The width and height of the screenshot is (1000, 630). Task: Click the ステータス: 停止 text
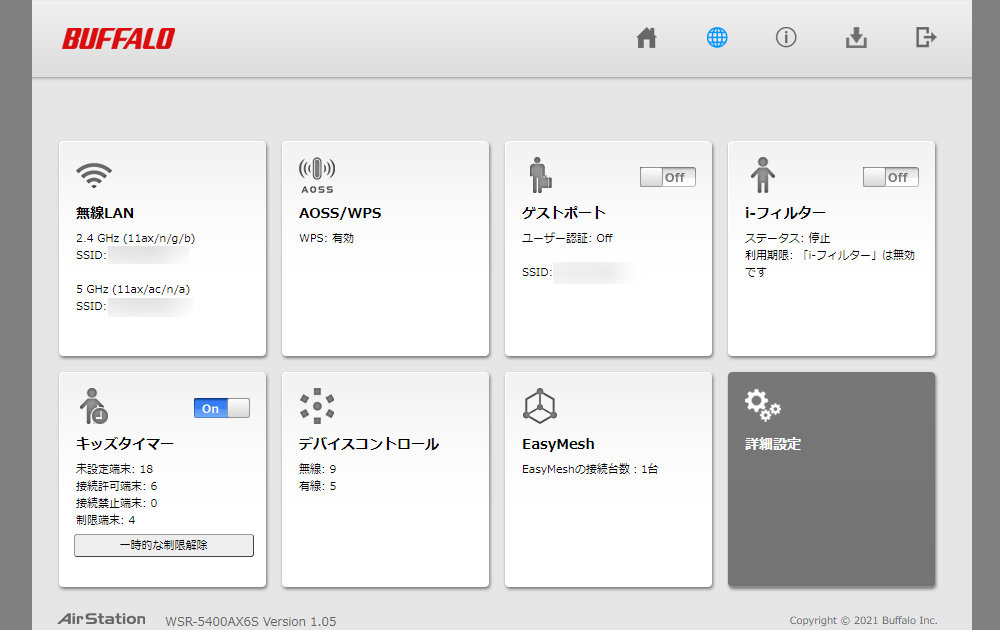[788, 238]
